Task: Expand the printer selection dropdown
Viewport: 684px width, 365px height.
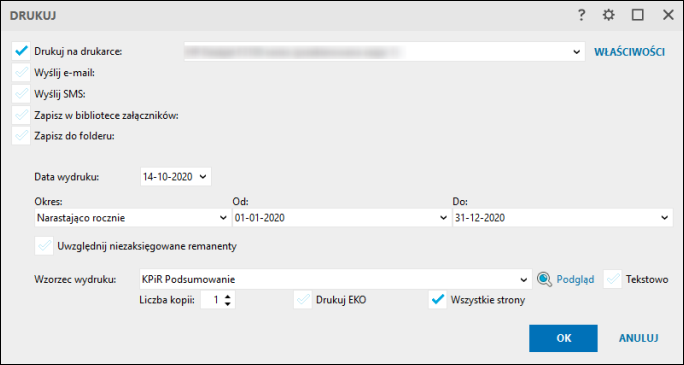Action: [384, 51]
